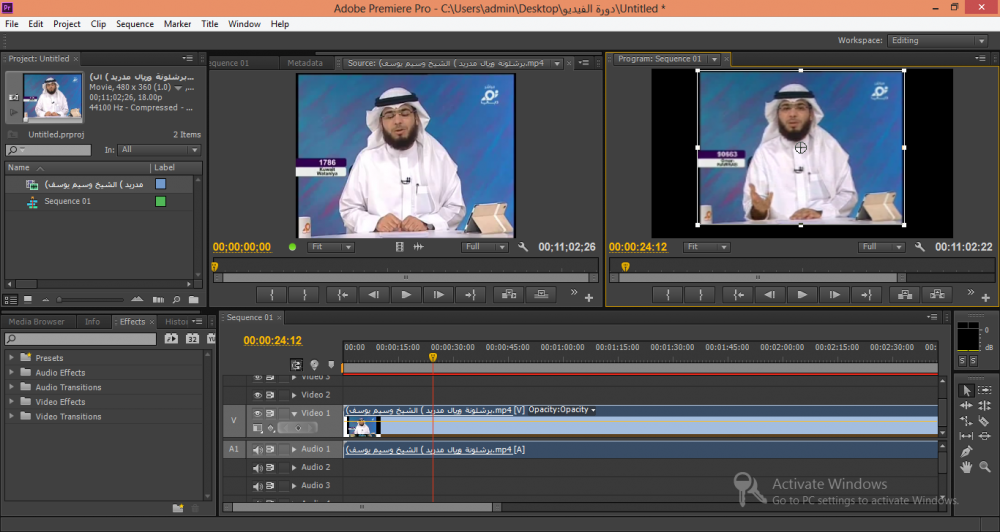The height and width of the screenshot is (532, 1000).
Task: Hide the Video 1 track with eye icon
Action: 257,413
